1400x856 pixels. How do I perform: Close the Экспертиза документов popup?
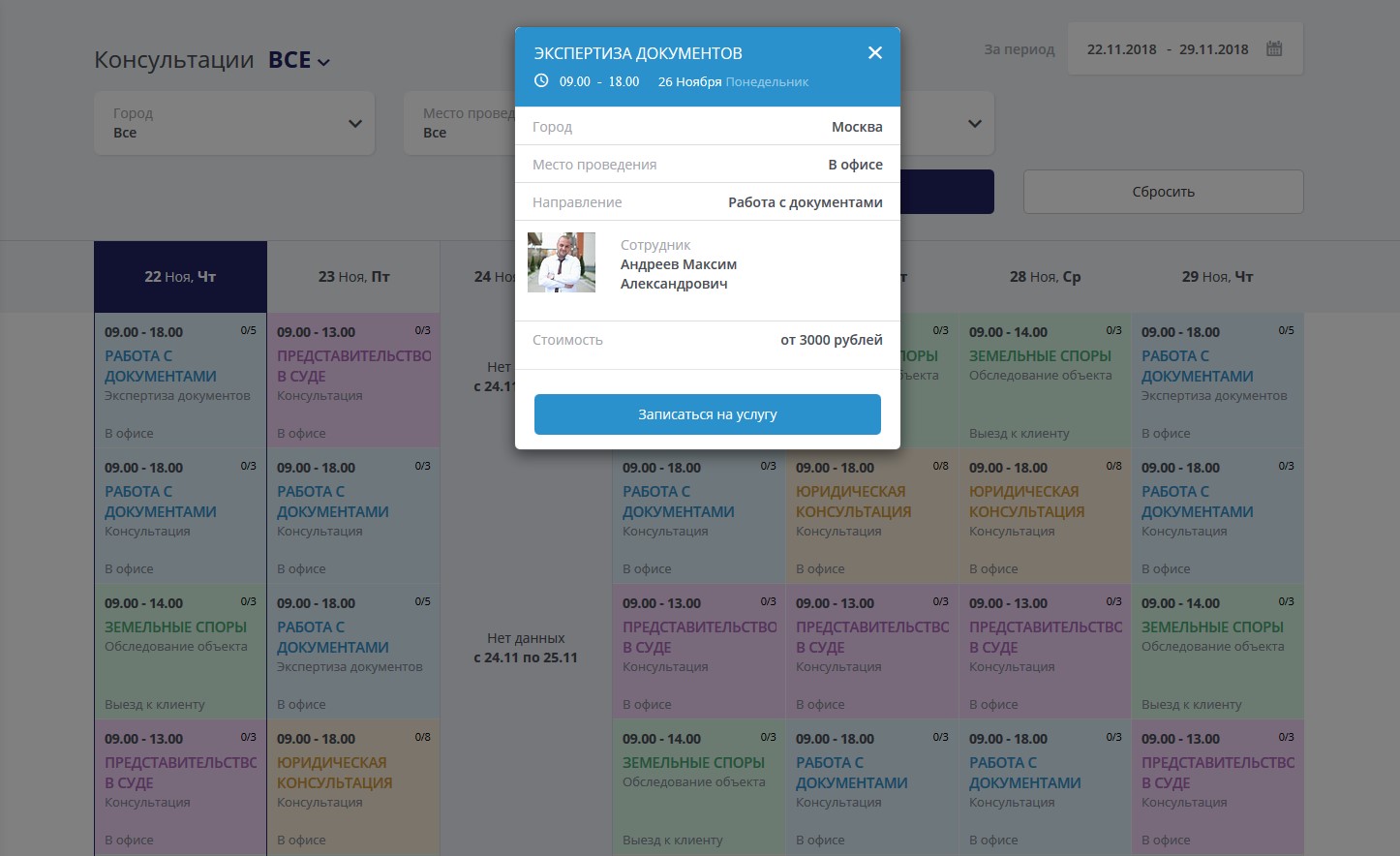pyautogui.click(x=874, y=53)
